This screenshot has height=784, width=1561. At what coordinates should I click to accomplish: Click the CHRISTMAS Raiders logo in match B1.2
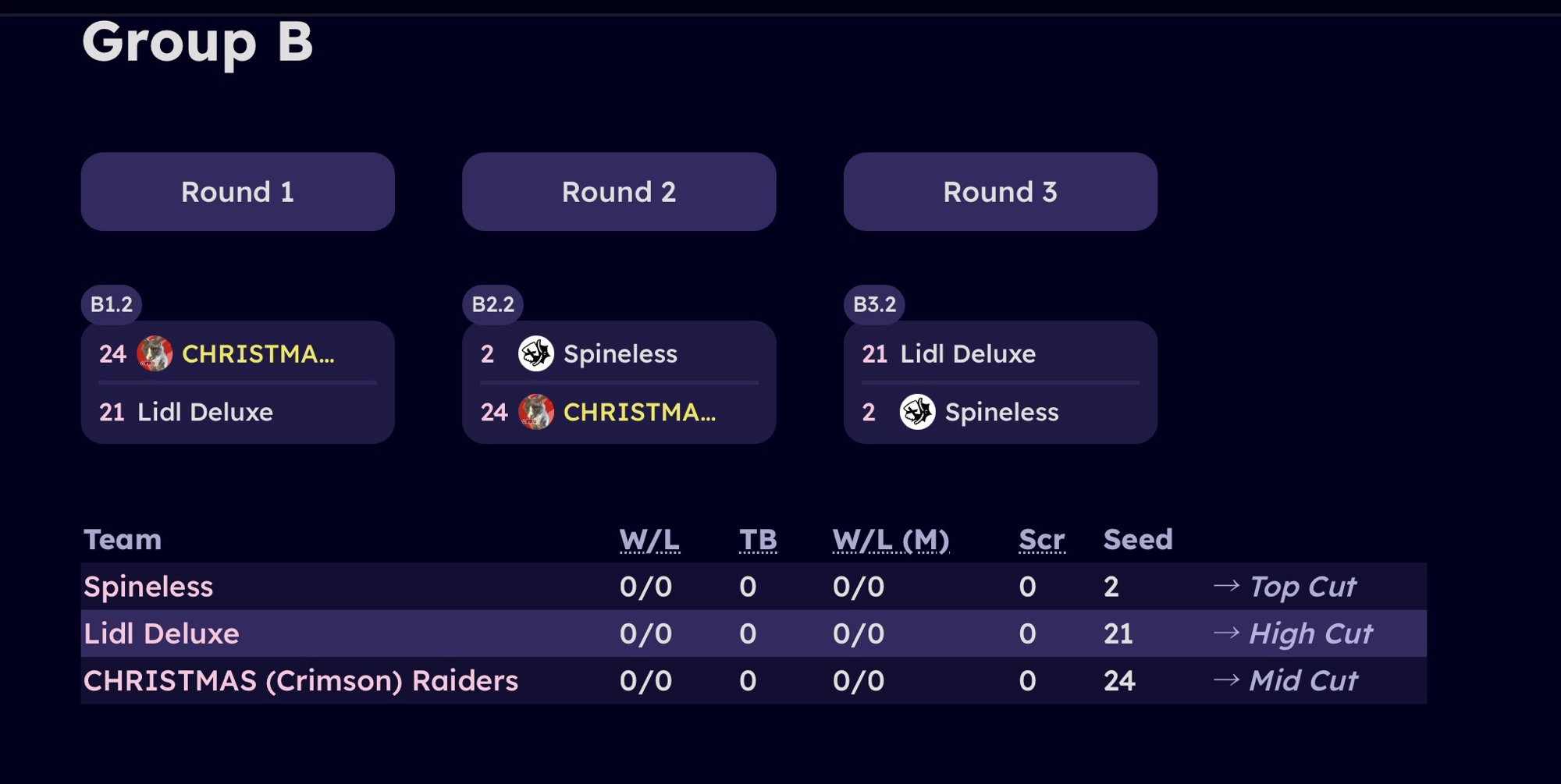click(x=155, y=353)
